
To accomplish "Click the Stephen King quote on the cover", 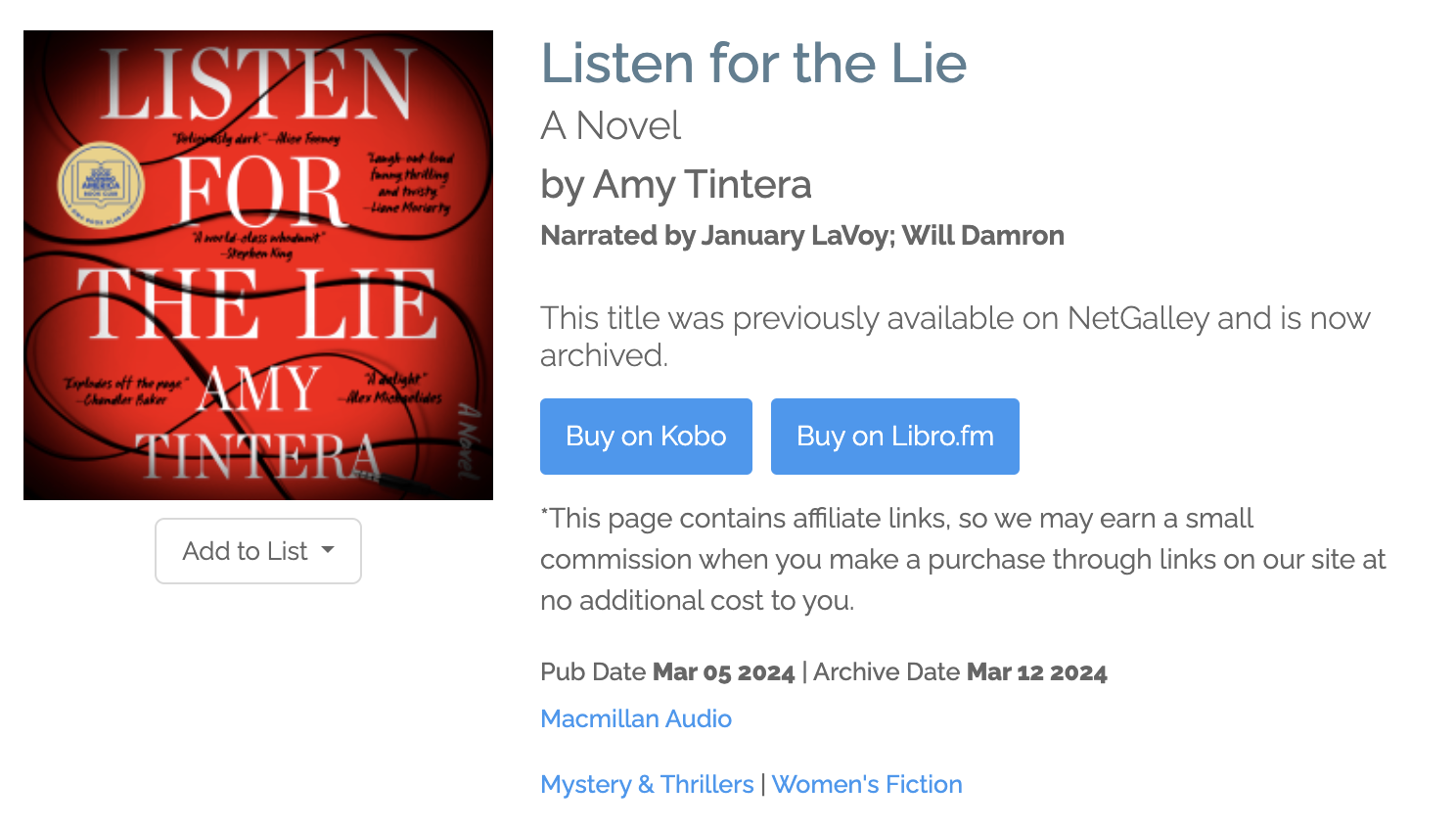I will (x=258, y=245).
